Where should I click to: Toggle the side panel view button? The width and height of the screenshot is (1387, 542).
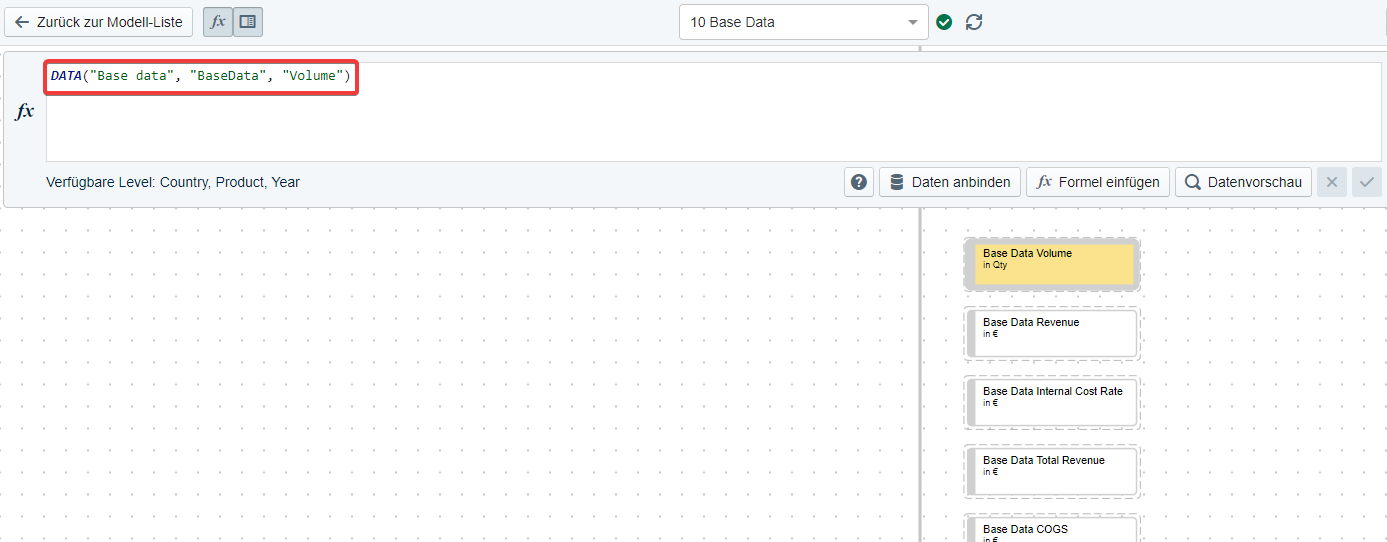tap(248, 22)
